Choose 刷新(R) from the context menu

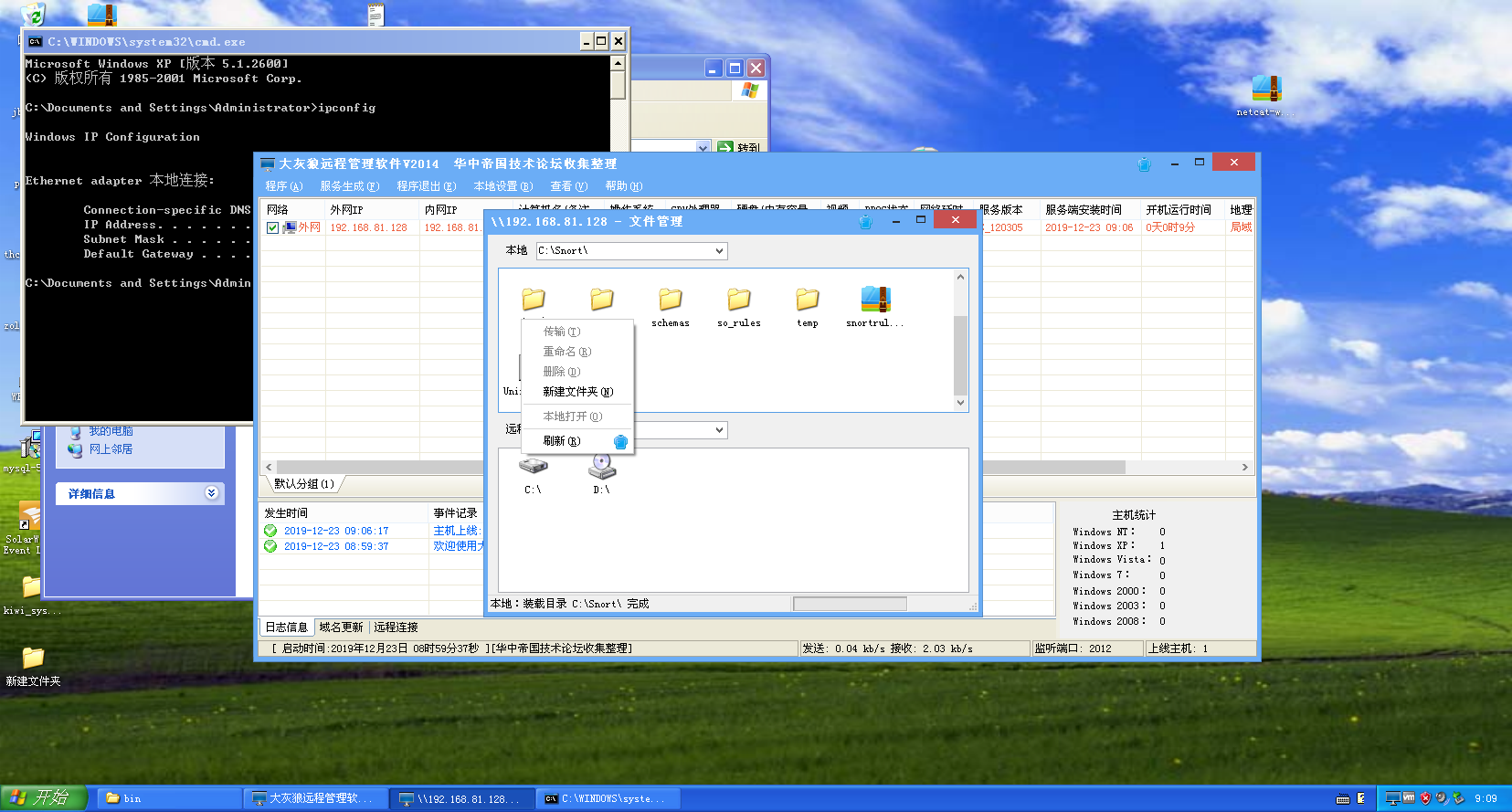coord(577,441)
